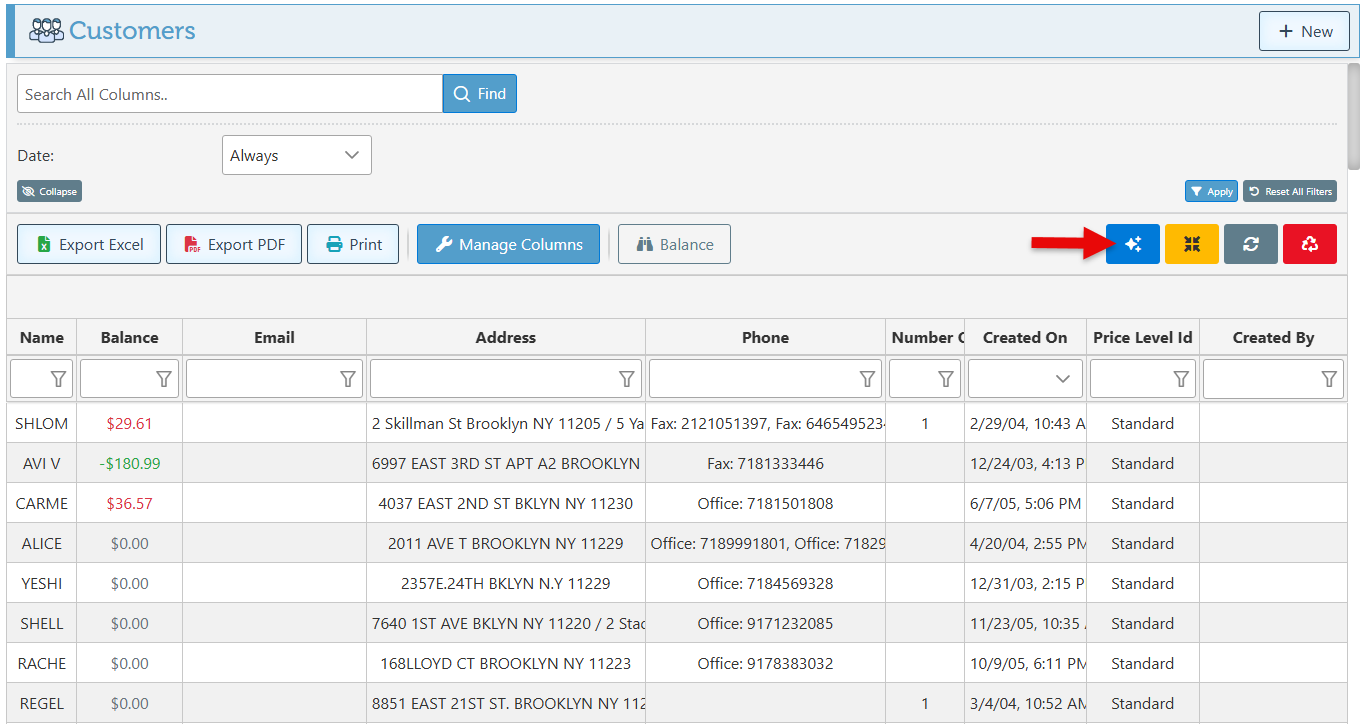Click the gray refresh icon button

point(1250,244)
